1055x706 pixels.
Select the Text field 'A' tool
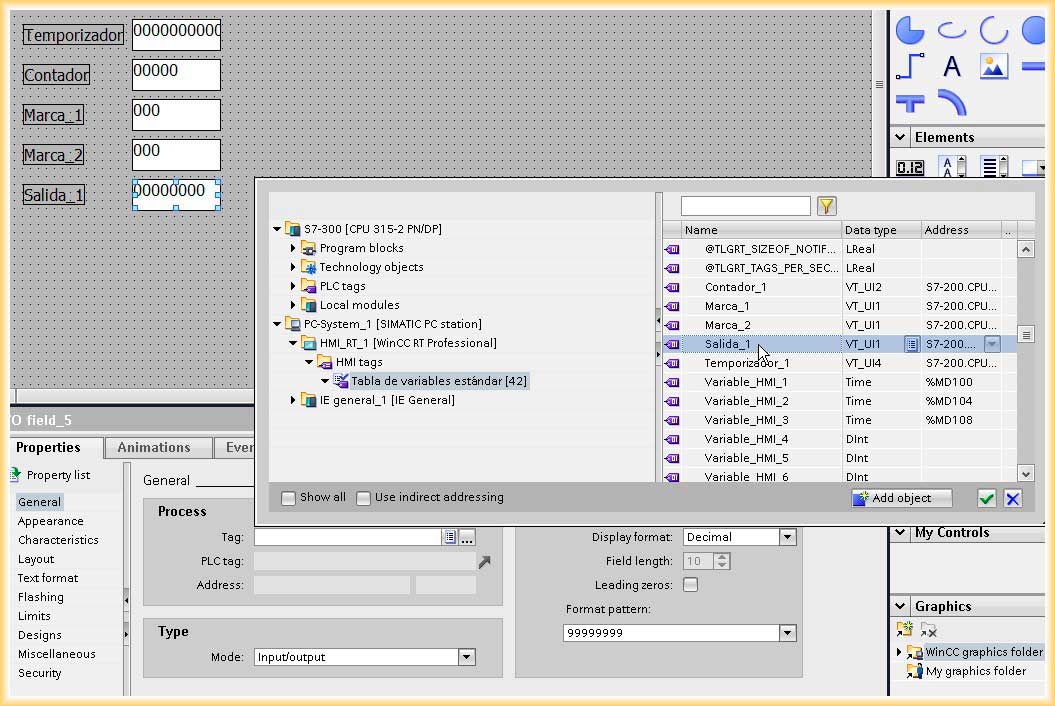click(x=951, y=66)
